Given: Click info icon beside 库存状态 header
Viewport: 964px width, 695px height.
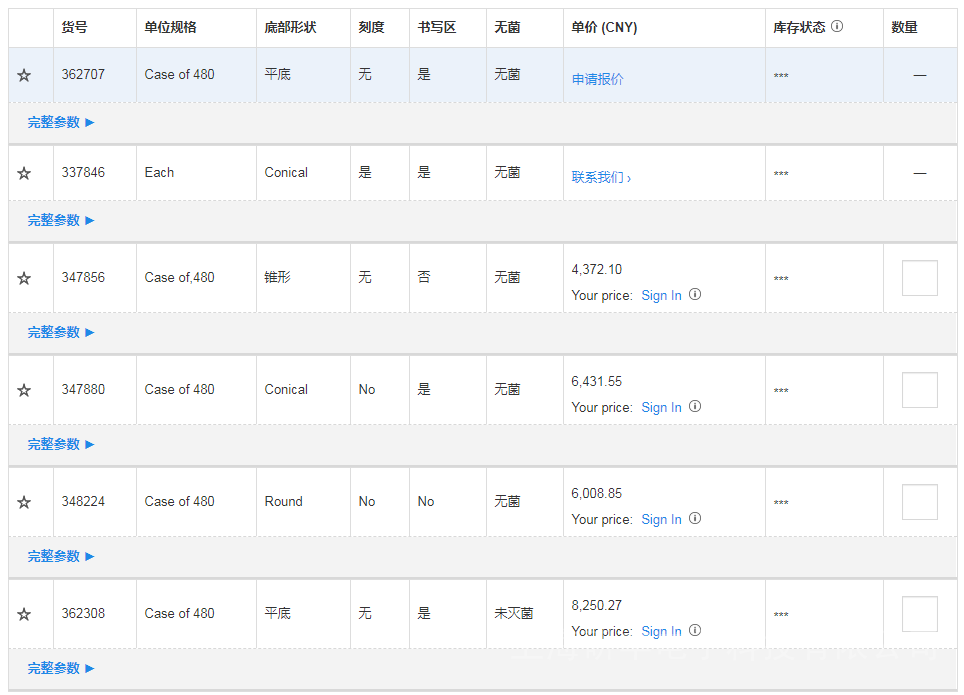Looking at the screenshot, I should click(x=837, y=27).
